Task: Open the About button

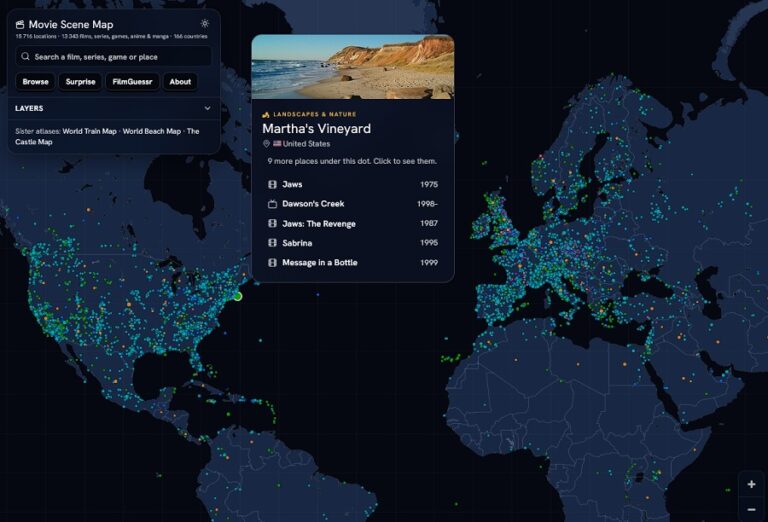Action: point(180,82)
